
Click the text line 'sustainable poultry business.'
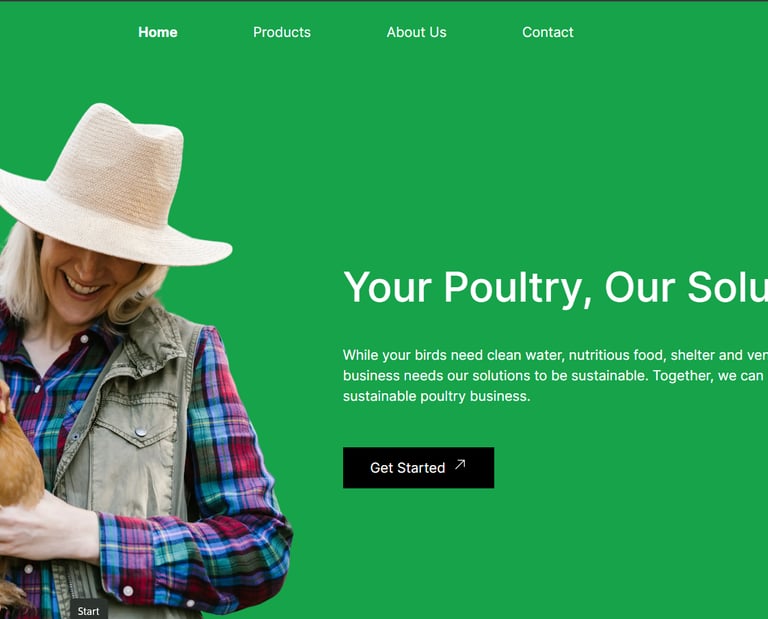click(x=436, y=396)
